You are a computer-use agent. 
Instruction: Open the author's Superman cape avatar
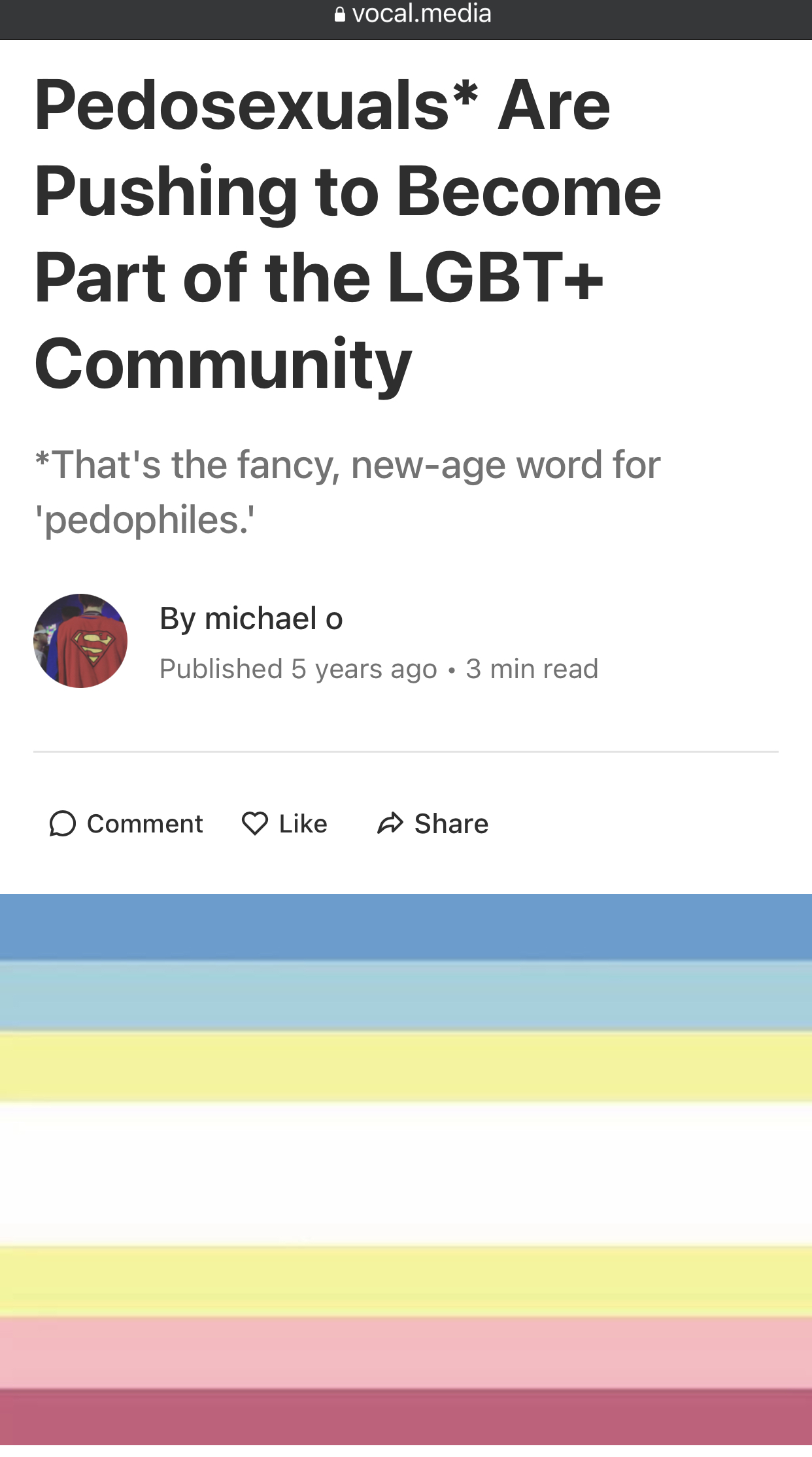pos(80,641)
